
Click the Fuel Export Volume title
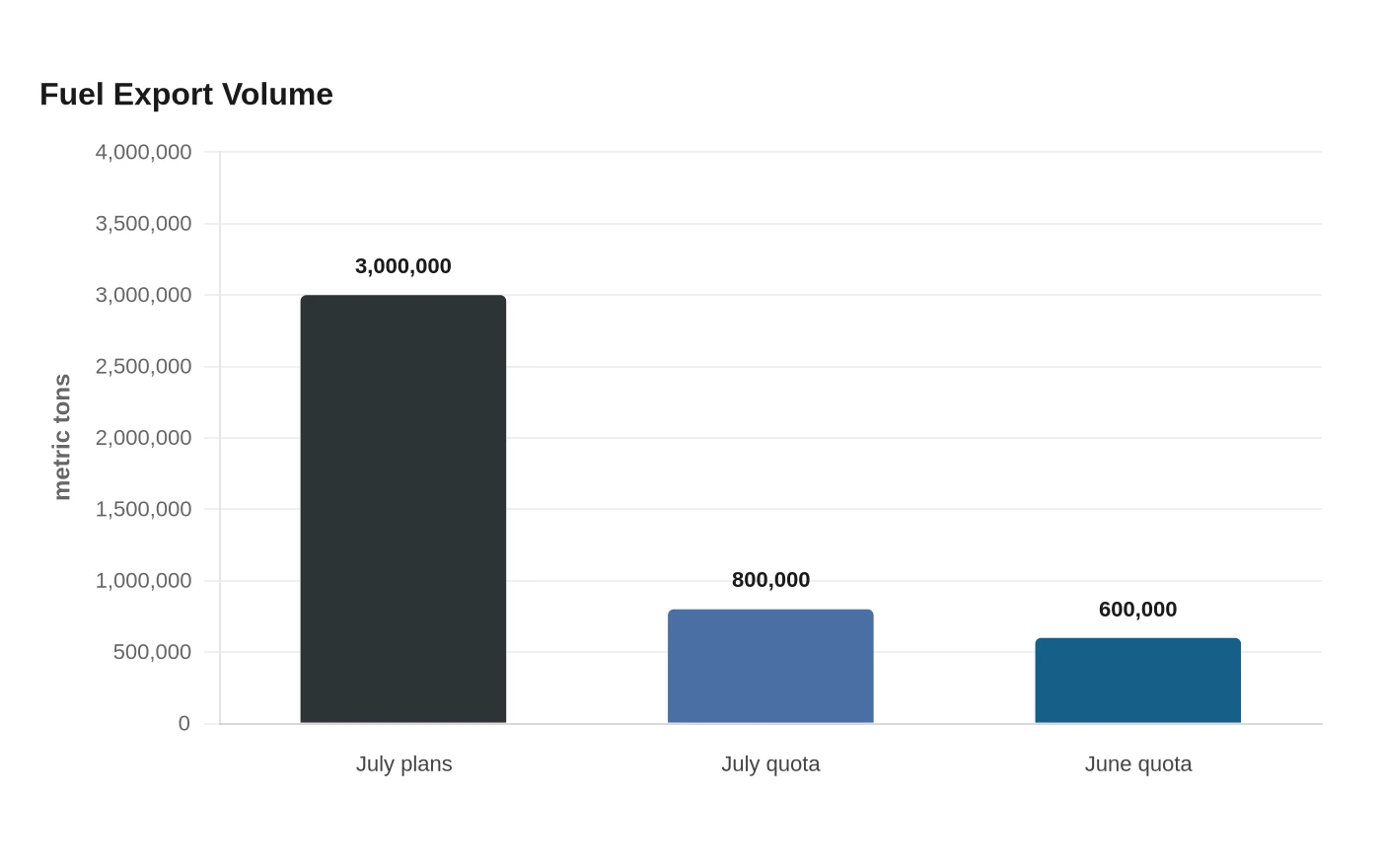click(186, 95)
